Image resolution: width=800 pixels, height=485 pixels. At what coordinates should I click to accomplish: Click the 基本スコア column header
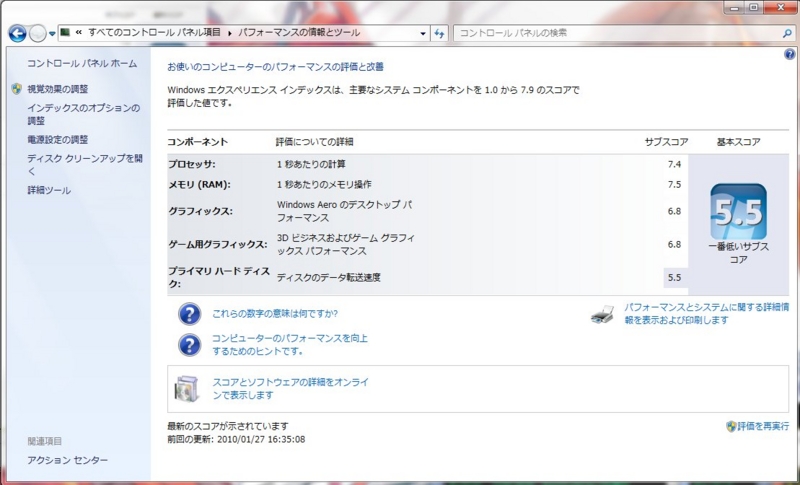click(x=738, y=142)
